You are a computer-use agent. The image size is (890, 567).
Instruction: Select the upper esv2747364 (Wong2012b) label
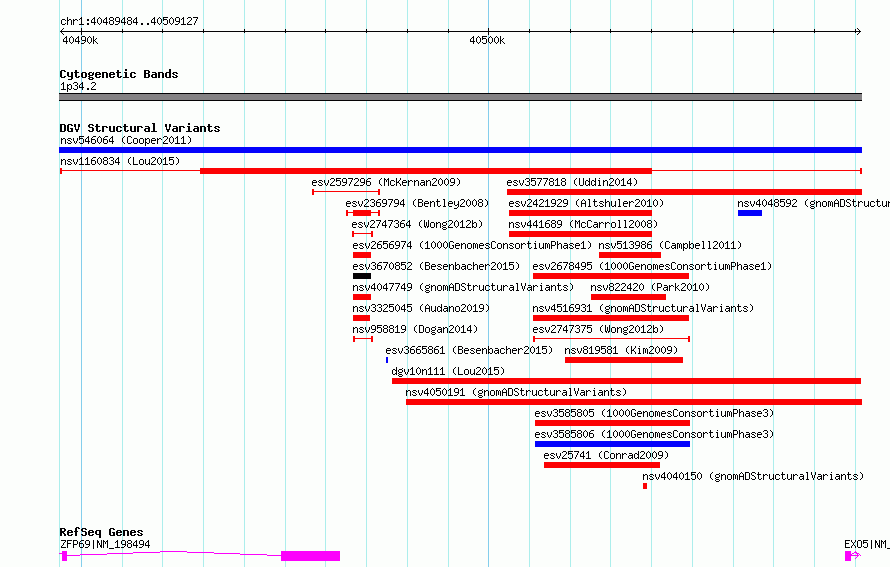(417, 224)
